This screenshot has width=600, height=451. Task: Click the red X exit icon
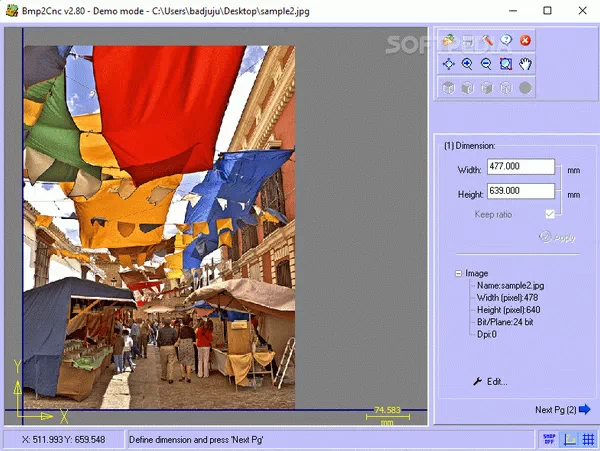[x=525, y=41]
